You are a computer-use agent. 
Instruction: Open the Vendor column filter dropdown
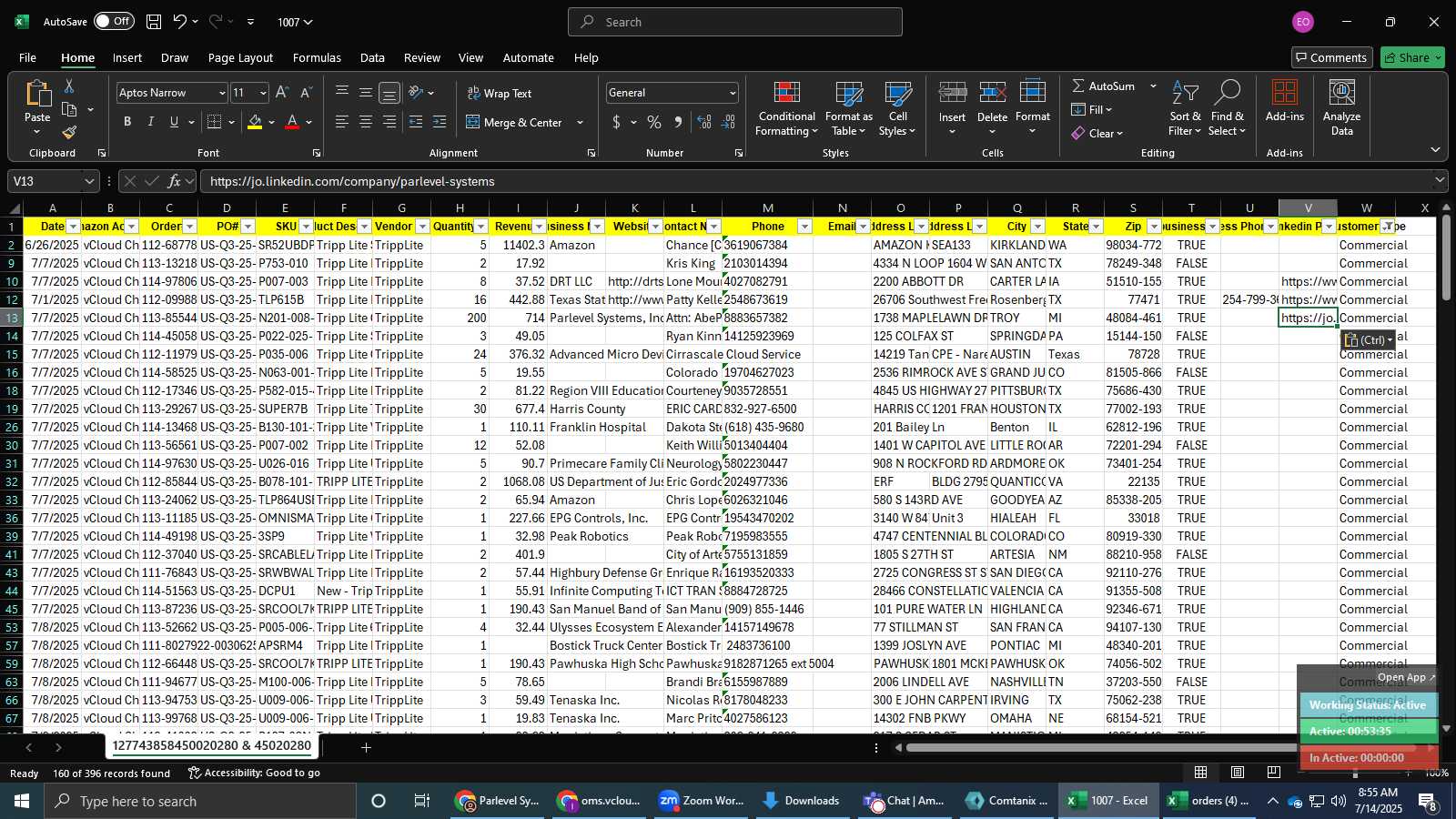(x=423, y=227)
